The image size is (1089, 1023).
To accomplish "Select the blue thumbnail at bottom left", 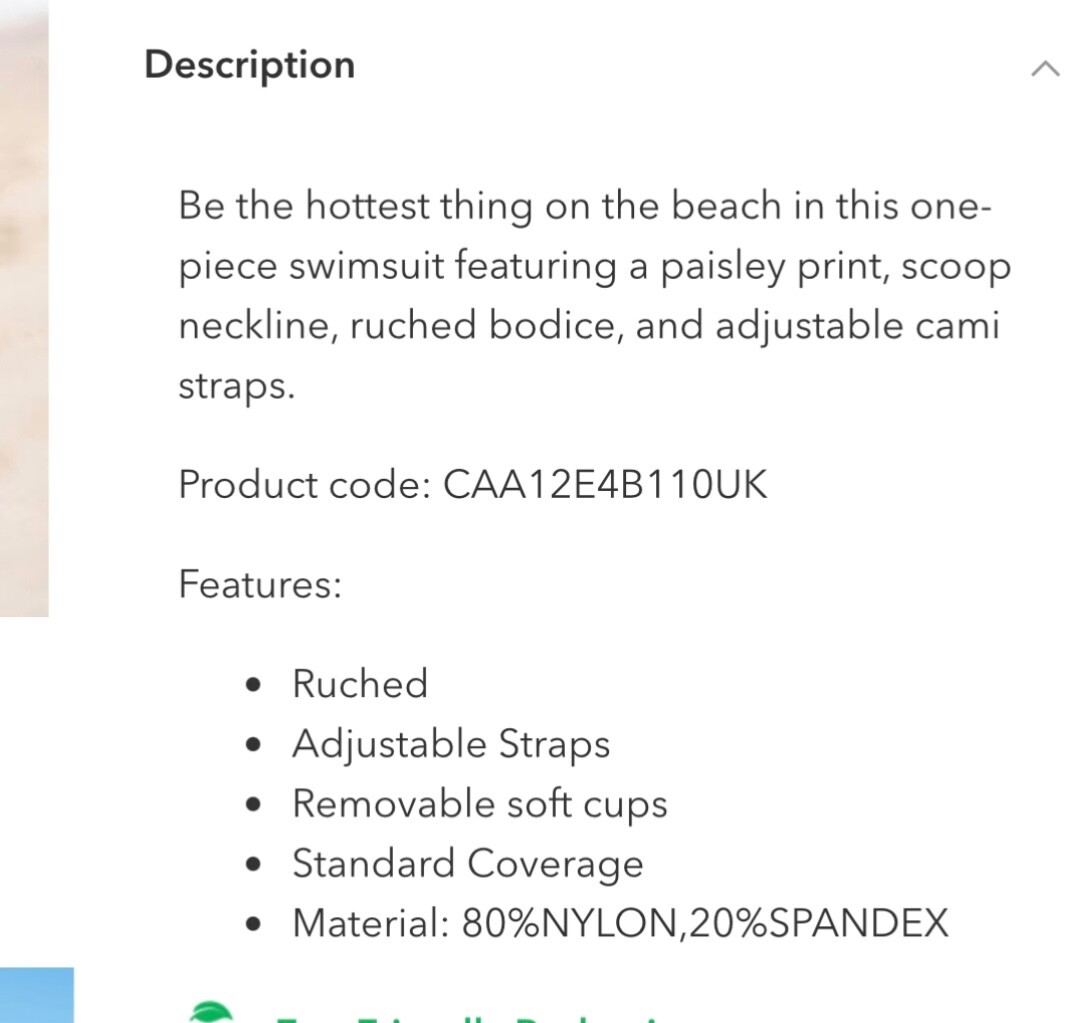I will click(x=37, y=994).
